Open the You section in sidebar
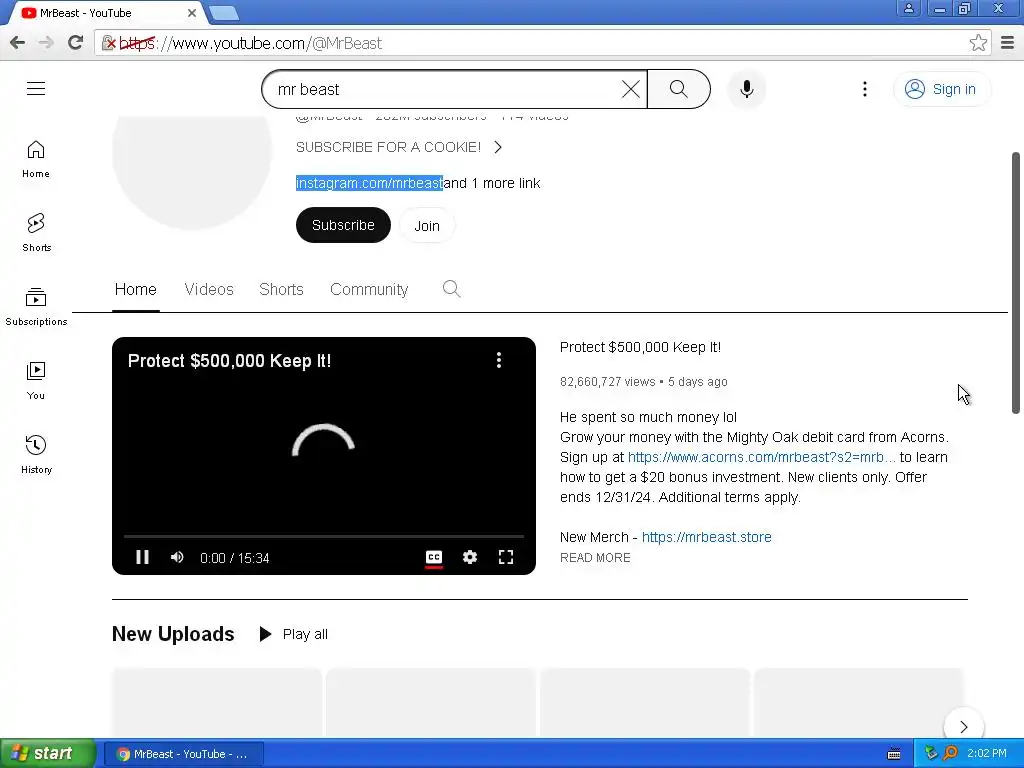The width and height of the screenshot is (1024, 768). pyautogui.click(x=36, y=381)
